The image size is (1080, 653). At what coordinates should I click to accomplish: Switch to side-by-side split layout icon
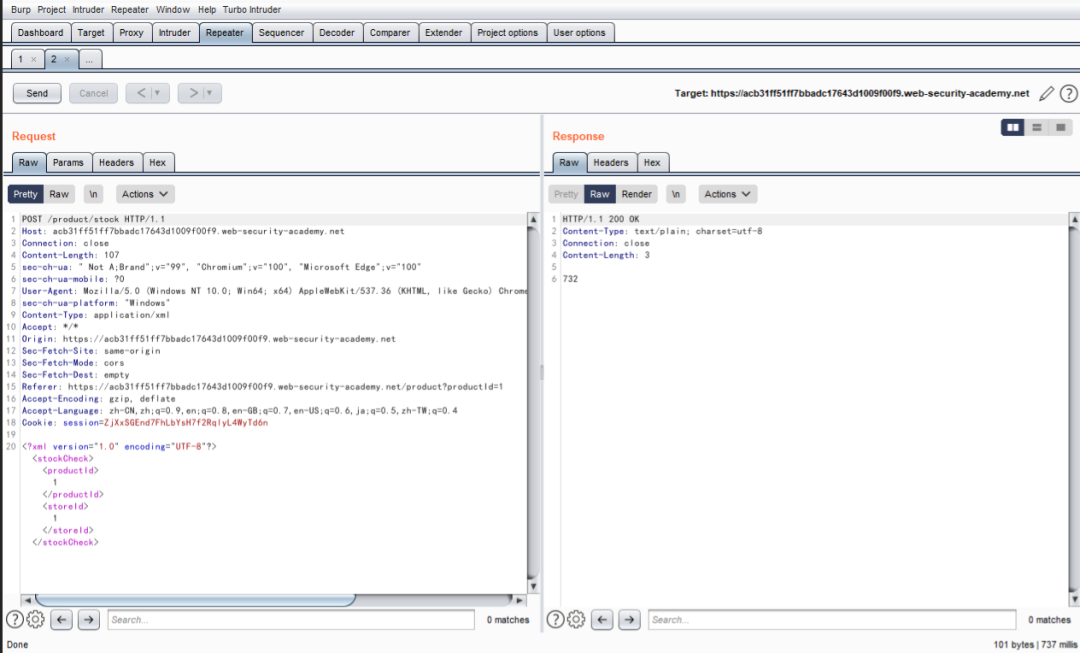pyautogui.click(x=1012, y=128)
